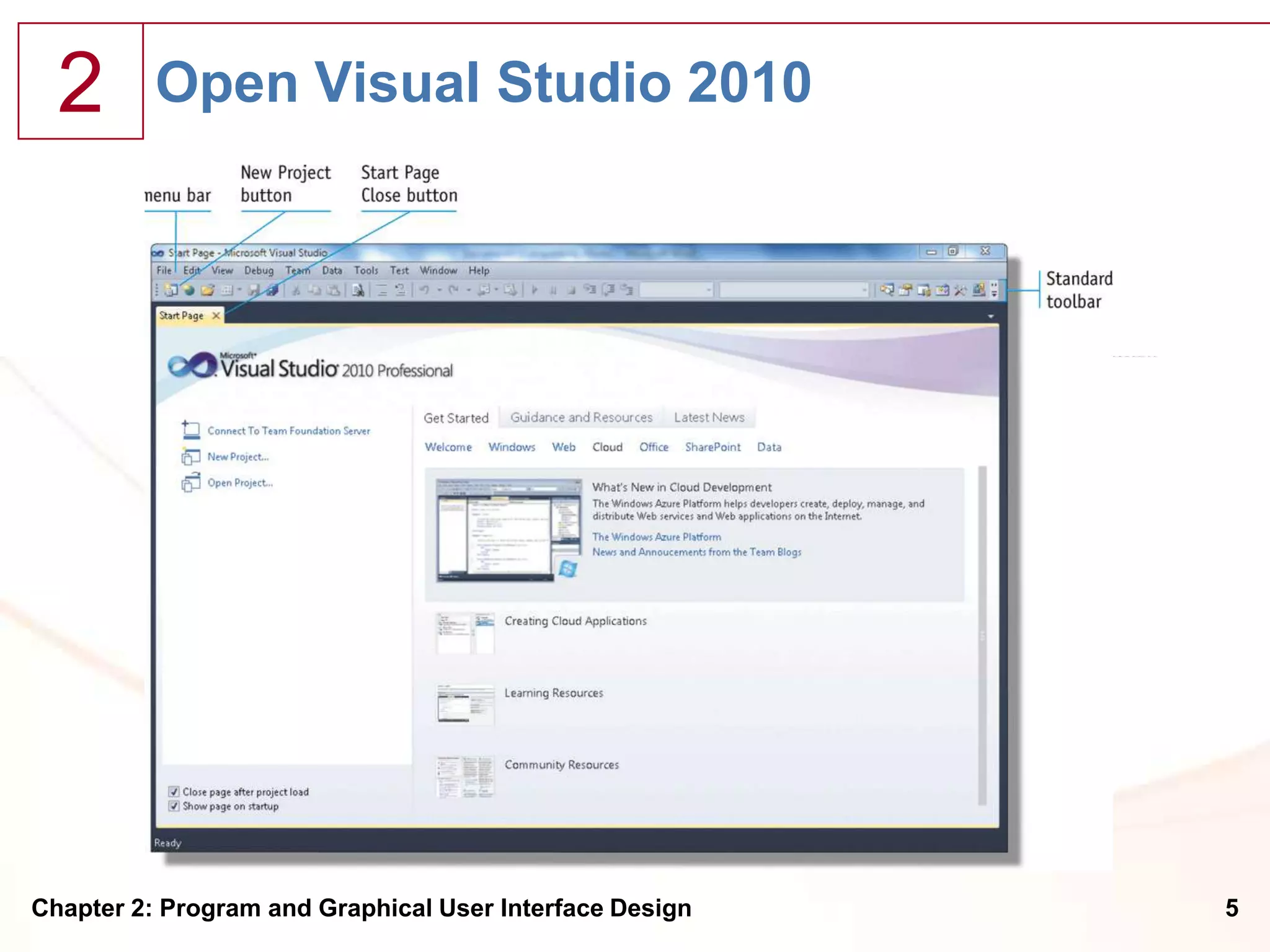Click Connect To Team Foundation Server link

coord(288,431)
